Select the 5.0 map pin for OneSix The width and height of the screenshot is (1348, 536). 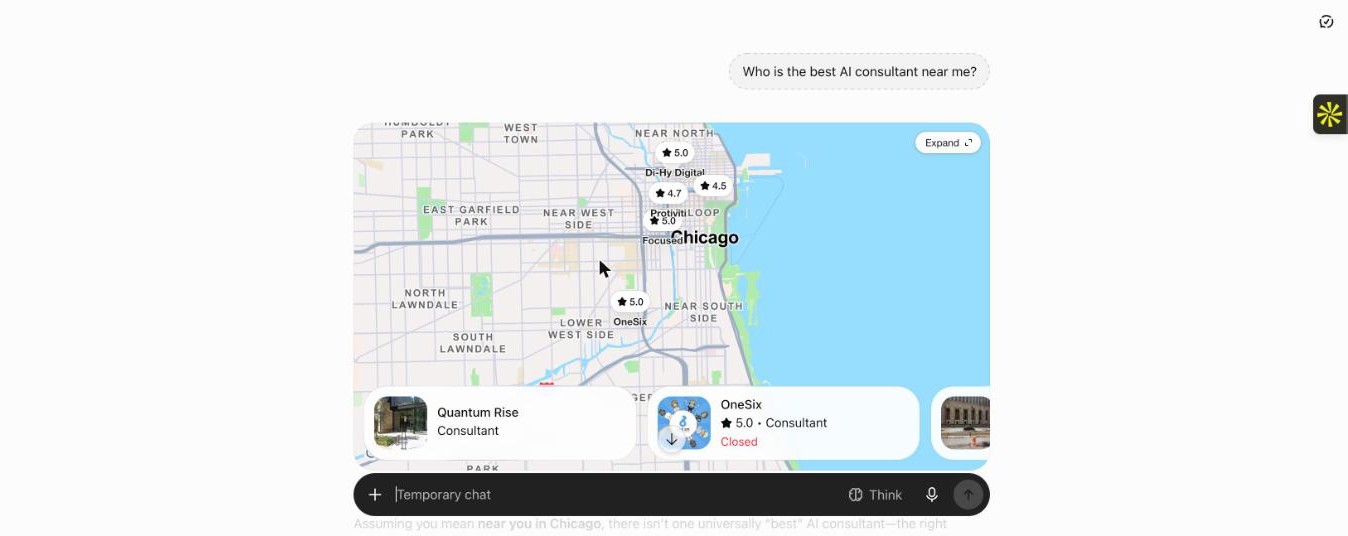pyautogui.click(x=630, y=301)
